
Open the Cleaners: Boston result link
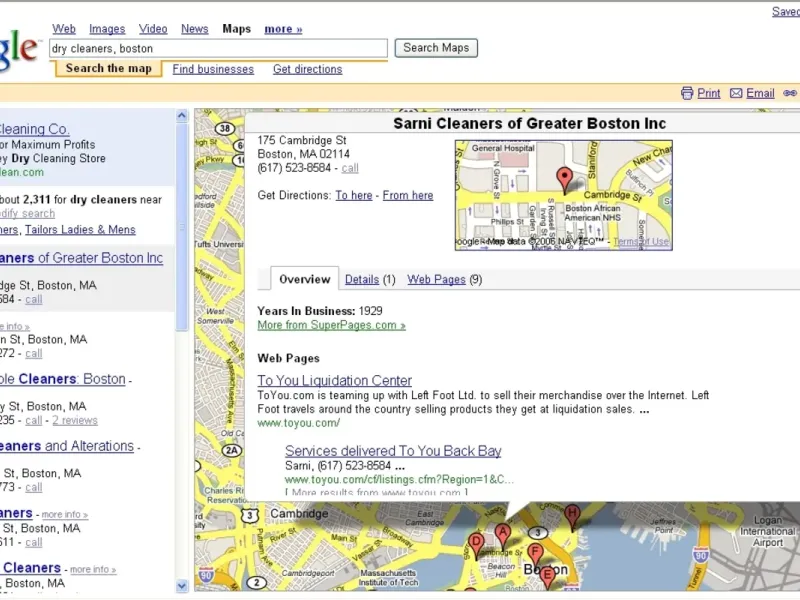coord(63,379)
